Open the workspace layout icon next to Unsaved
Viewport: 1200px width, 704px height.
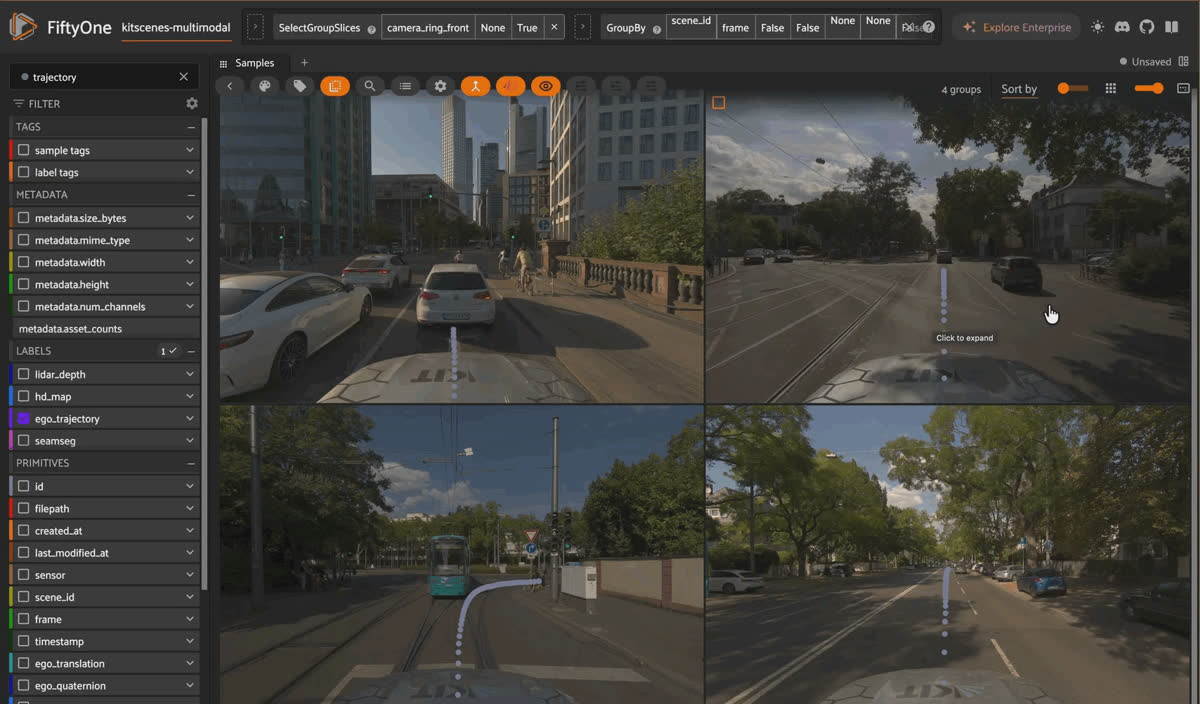click(1184, 62)
